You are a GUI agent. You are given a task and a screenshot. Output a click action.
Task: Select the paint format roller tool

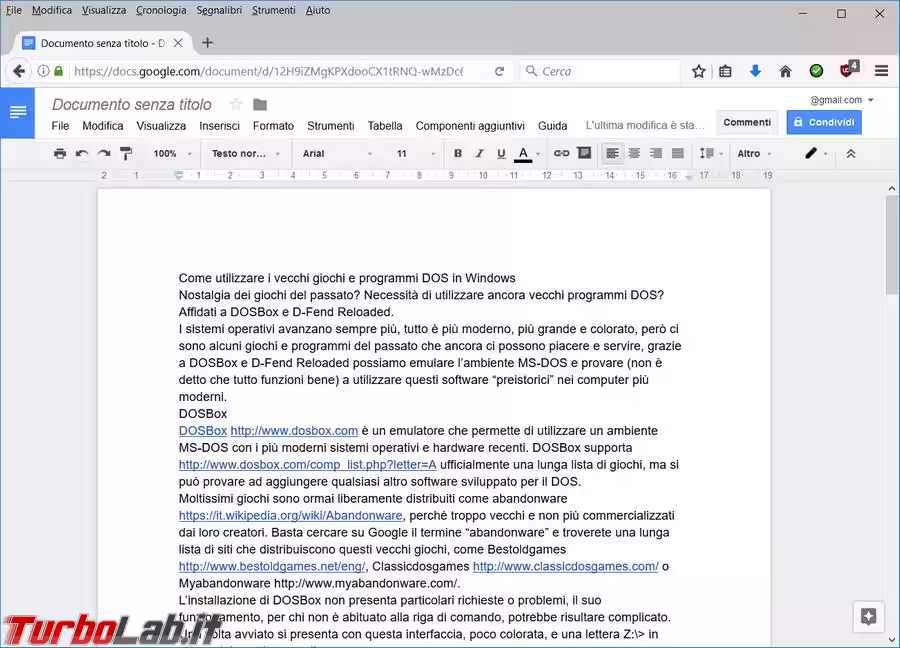[126, 154]
